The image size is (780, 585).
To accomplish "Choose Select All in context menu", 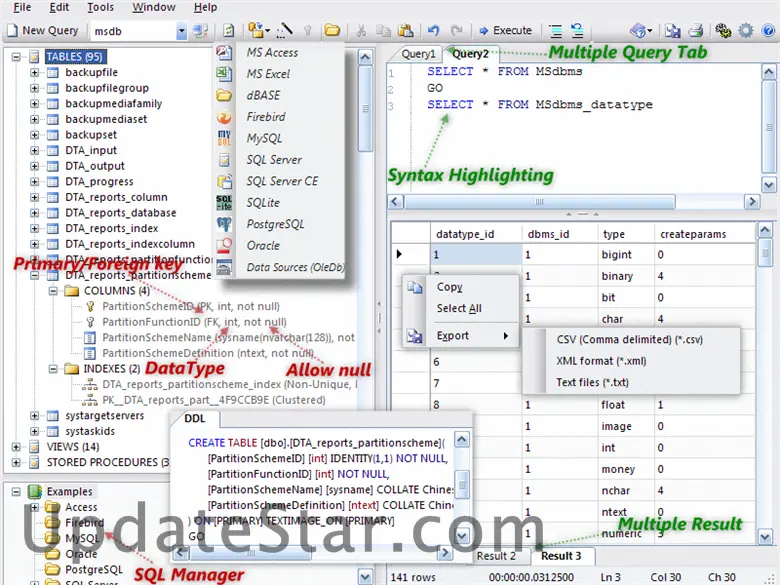I will point(459,308).
